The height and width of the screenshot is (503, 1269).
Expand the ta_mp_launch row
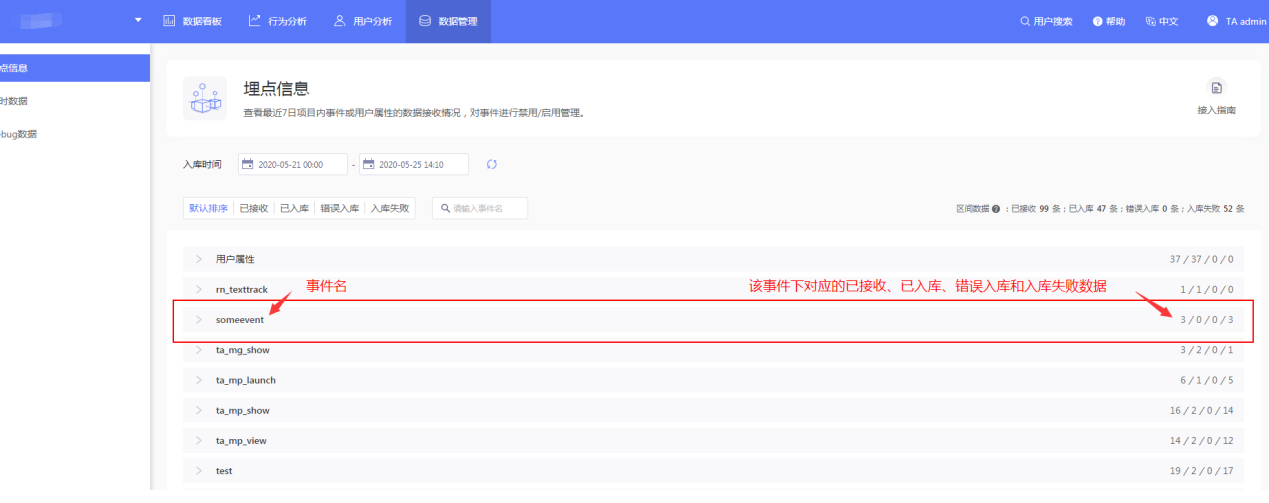click(199, 380)
